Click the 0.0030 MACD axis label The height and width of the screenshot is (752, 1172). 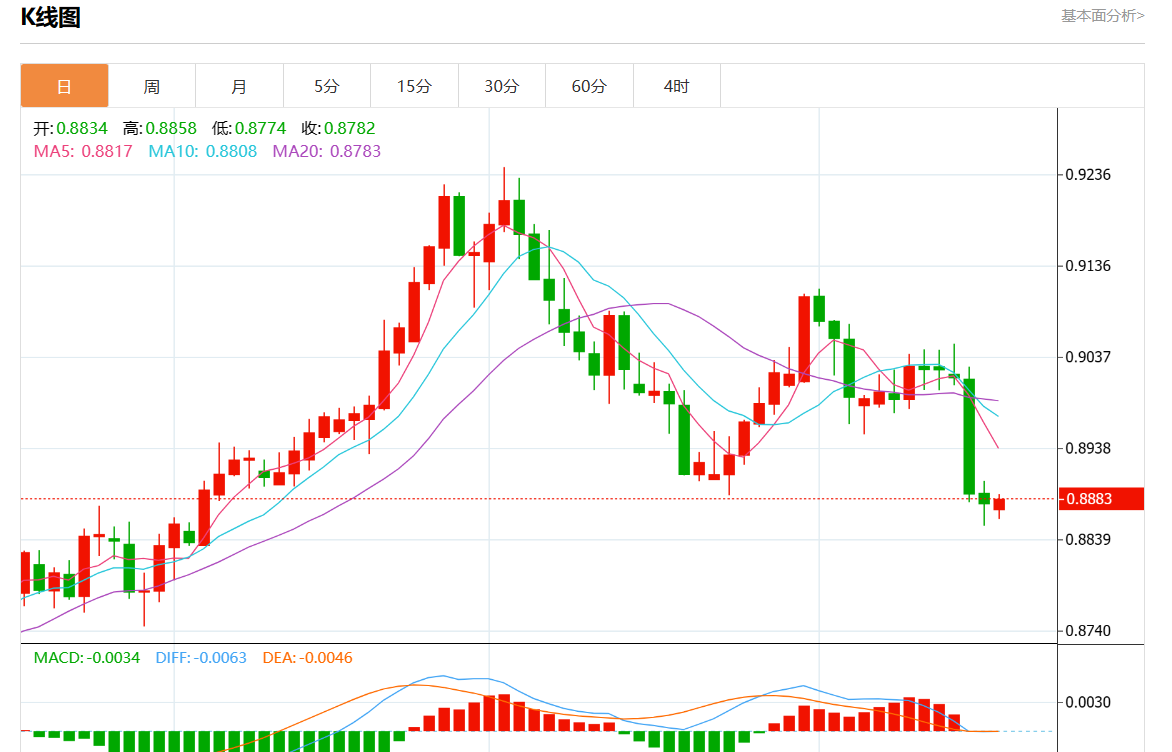(1088, 702)
